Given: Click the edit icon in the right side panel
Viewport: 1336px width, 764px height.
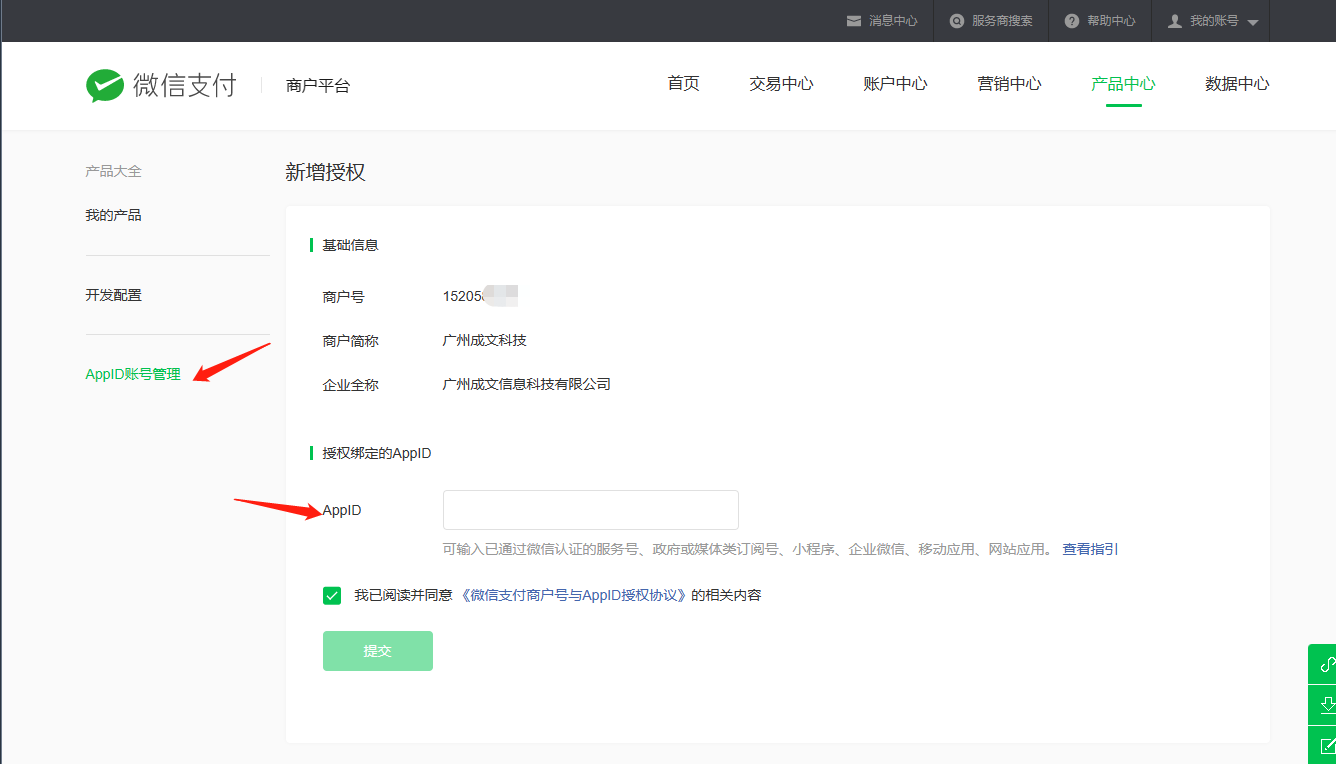Looking at the screenshot, I should (1327, 745).
